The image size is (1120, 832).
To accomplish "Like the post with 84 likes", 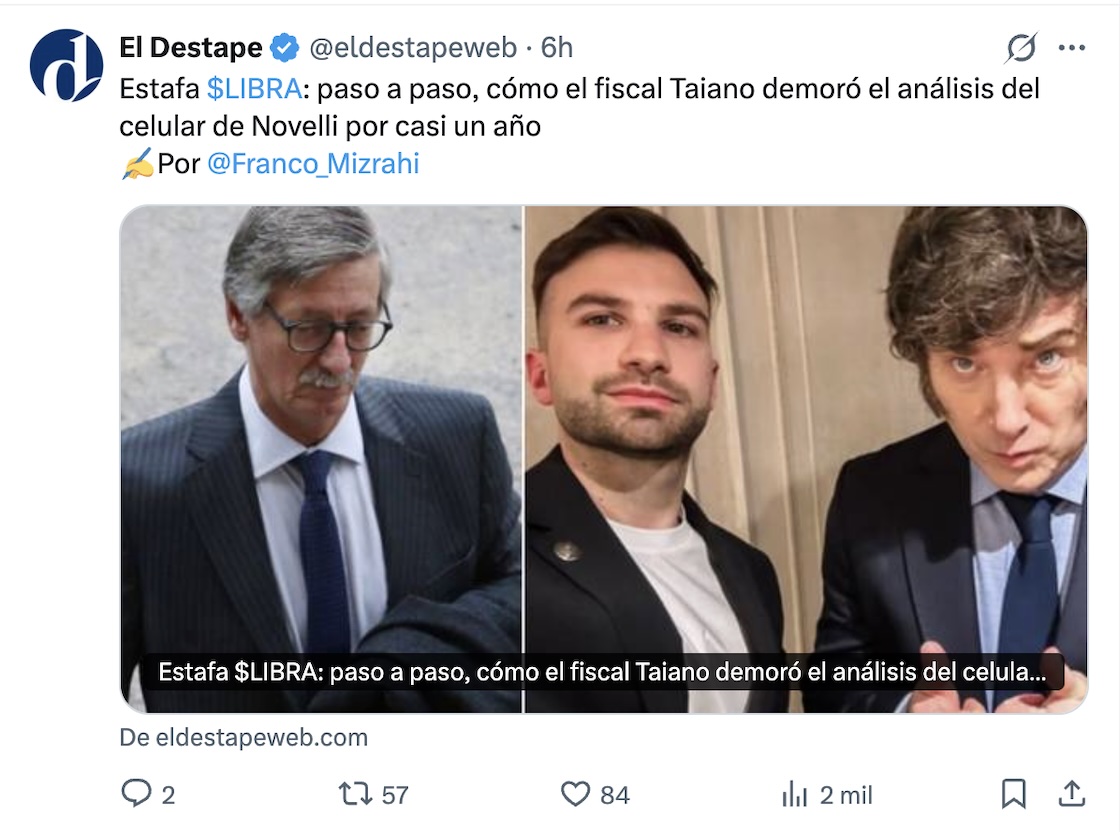I will click(x=576, y=794).
